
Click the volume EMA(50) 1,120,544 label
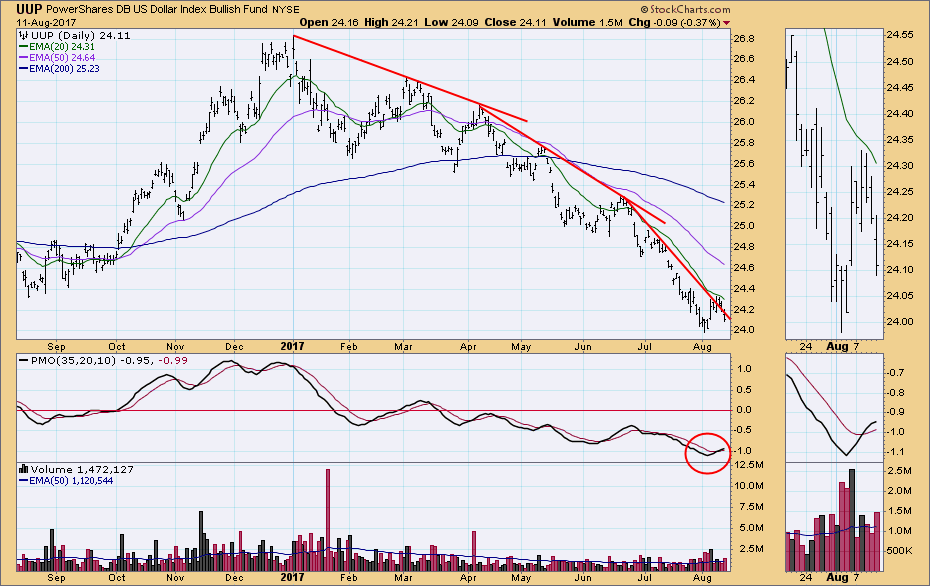pos(71,480)
